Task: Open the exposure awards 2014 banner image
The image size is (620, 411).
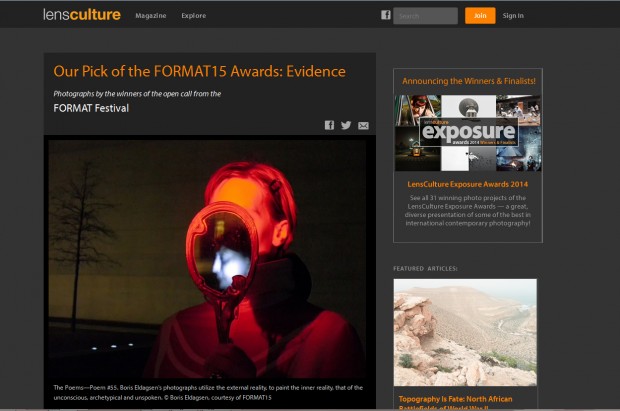Action: [468, 133]
